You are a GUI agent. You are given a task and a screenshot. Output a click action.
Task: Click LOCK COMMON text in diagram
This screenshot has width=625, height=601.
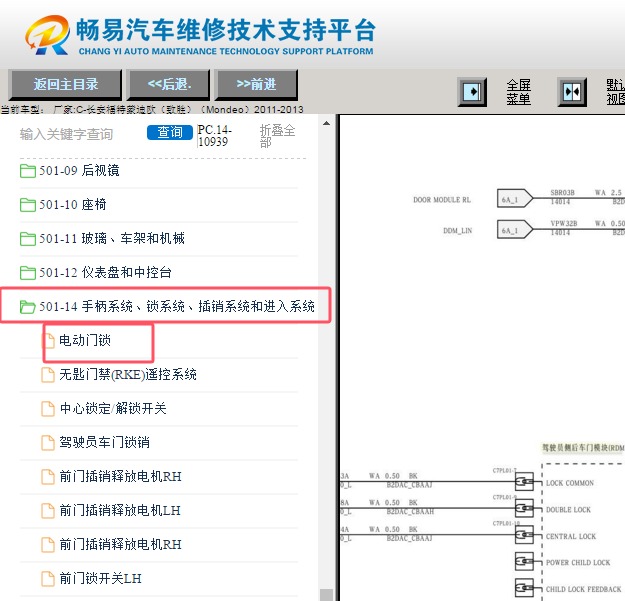pos(570,483)
